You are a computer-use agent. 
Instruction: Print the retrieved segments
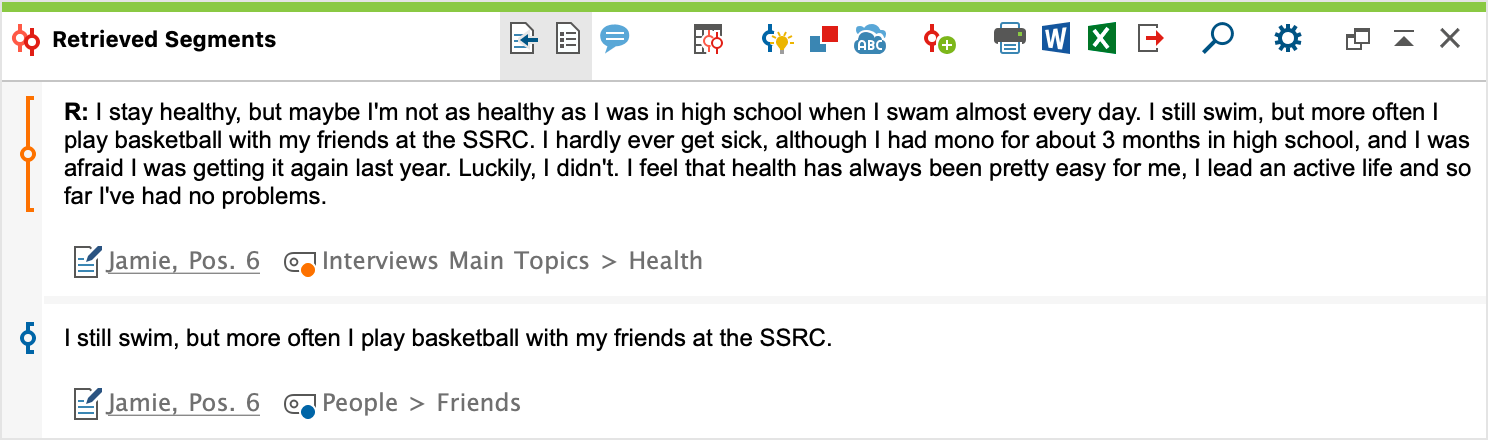tap(1009, 40)
